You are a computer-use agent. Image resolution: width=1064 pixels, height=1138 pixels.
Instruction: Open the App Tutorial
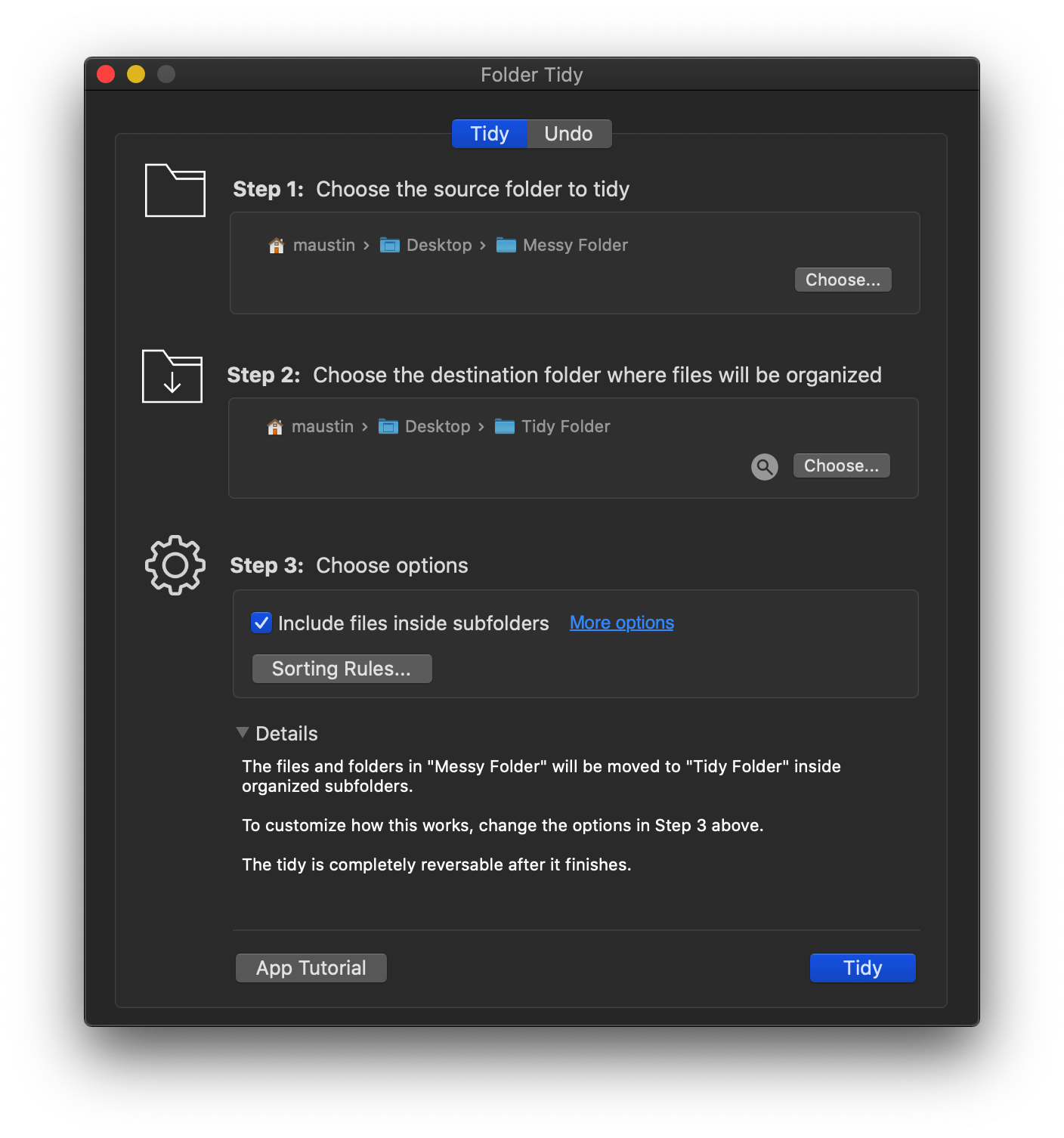point(311,968)
